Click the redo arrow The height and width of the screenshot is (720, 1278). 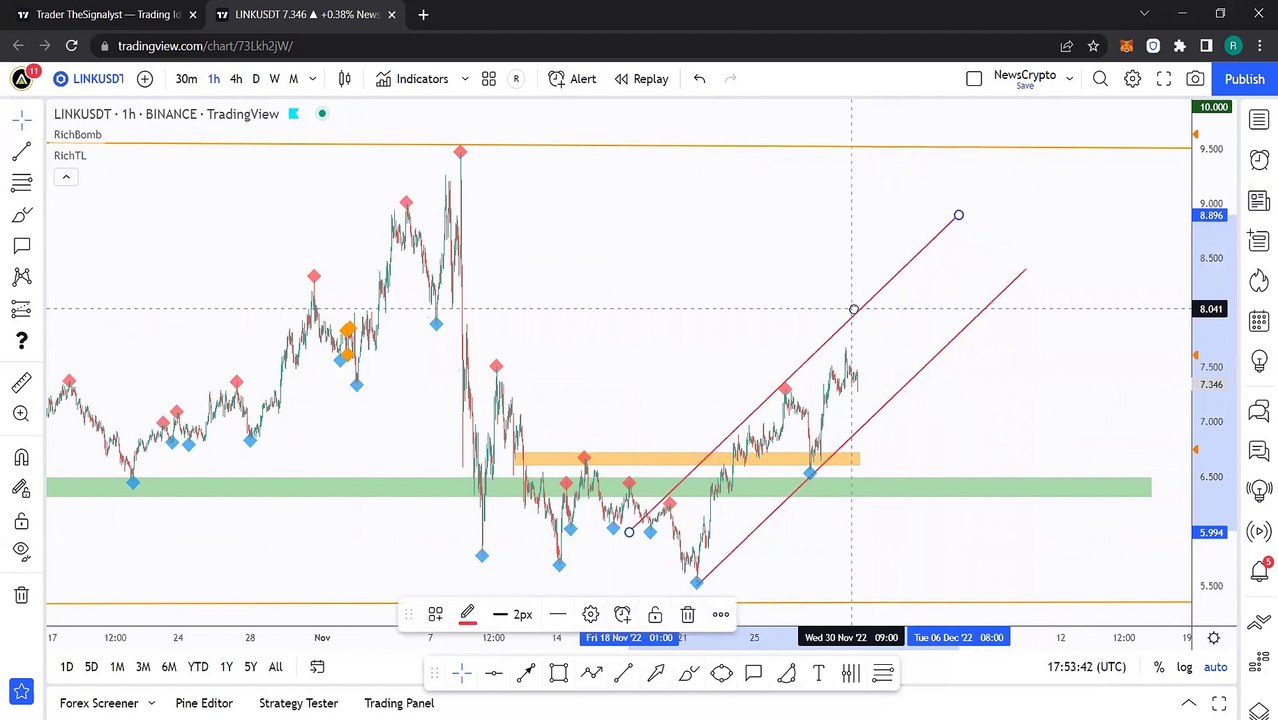tap(730, 79)
